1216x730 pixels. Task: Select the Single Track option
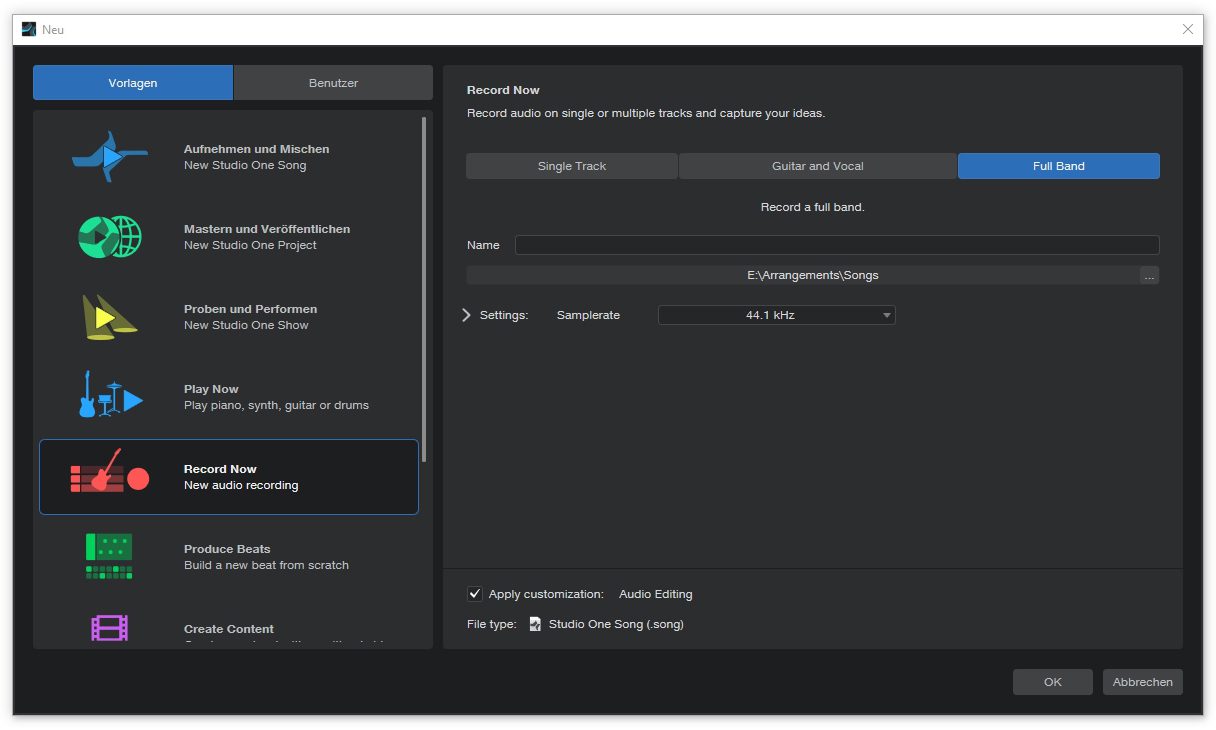(x=571, y=166)
